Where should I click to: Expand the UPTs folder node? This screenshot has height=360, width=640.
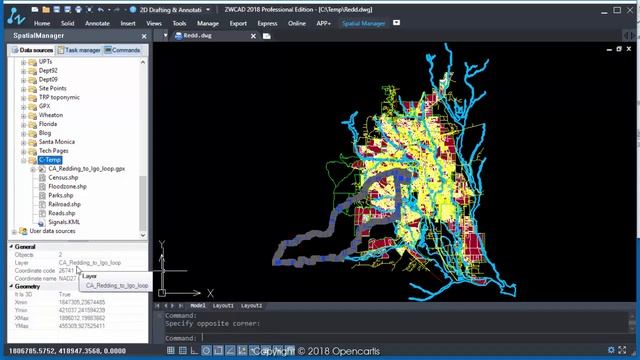pos(23,62)
